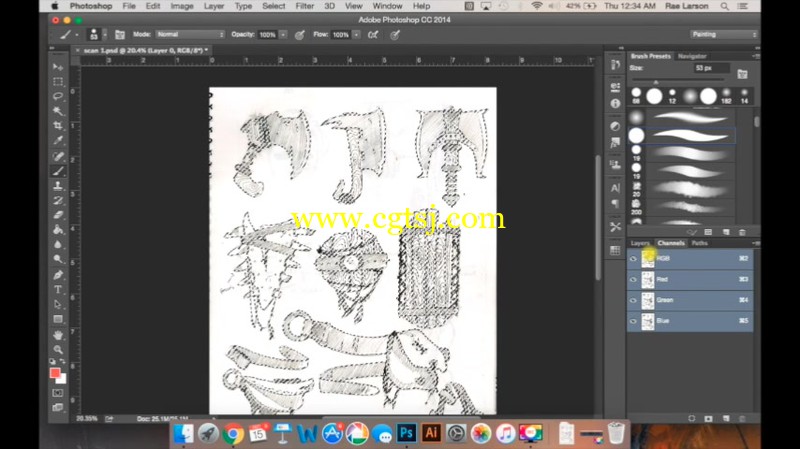Viewport: 800px width, 449px height.
Task: Open the Layer menu
Action: [x=214, y=6]
